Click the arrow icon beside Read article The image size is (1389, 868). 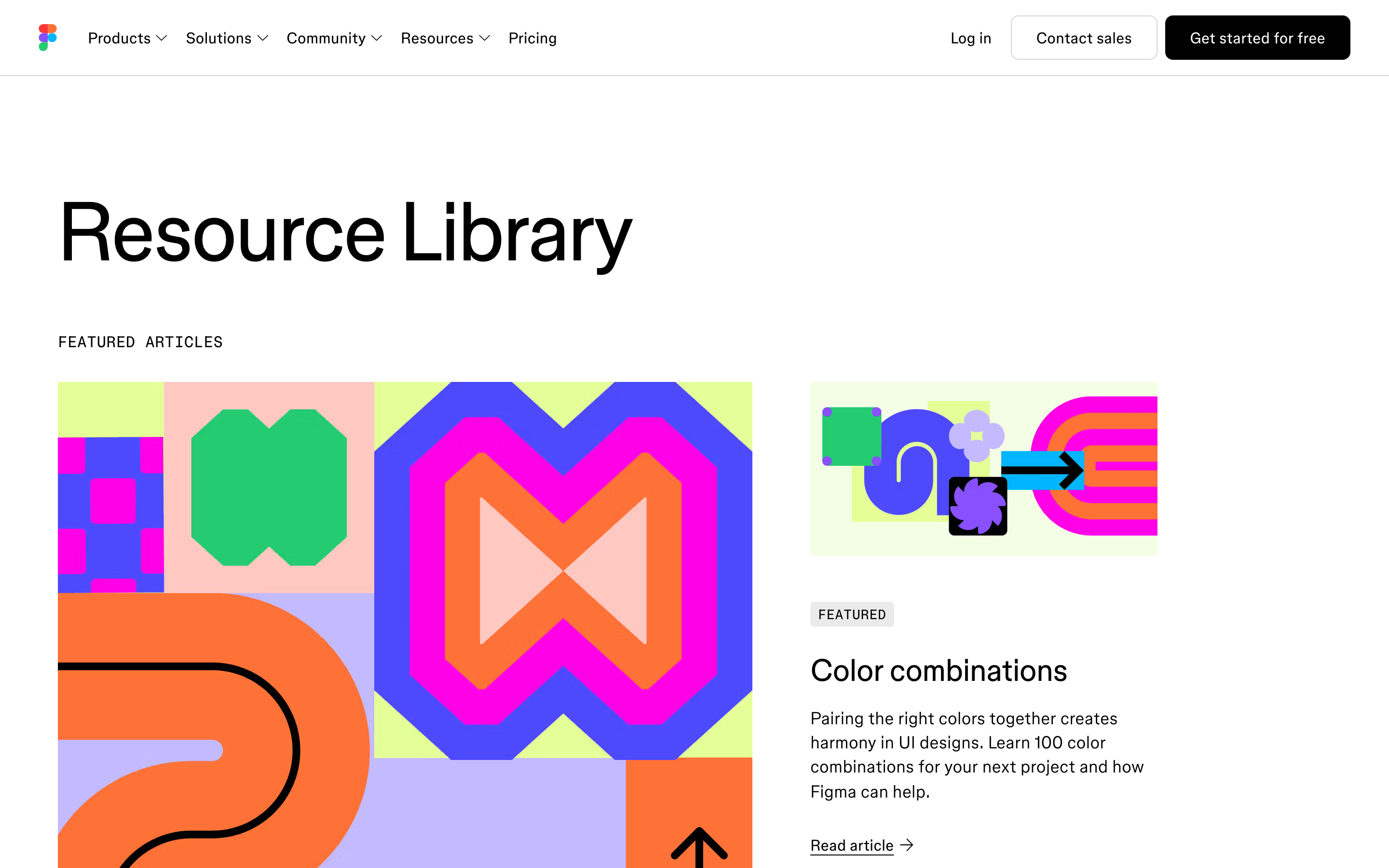[907, 845]
